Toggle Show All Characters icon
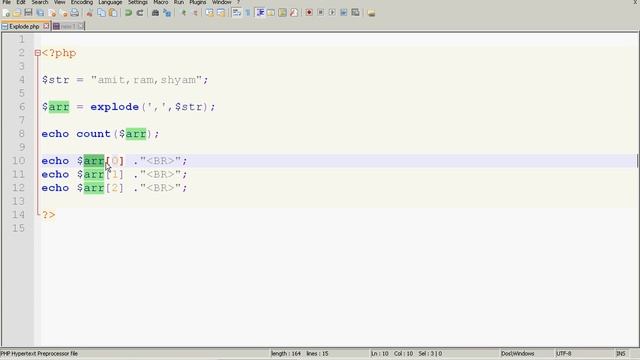The image size is (640, 360). pos(248,13)
